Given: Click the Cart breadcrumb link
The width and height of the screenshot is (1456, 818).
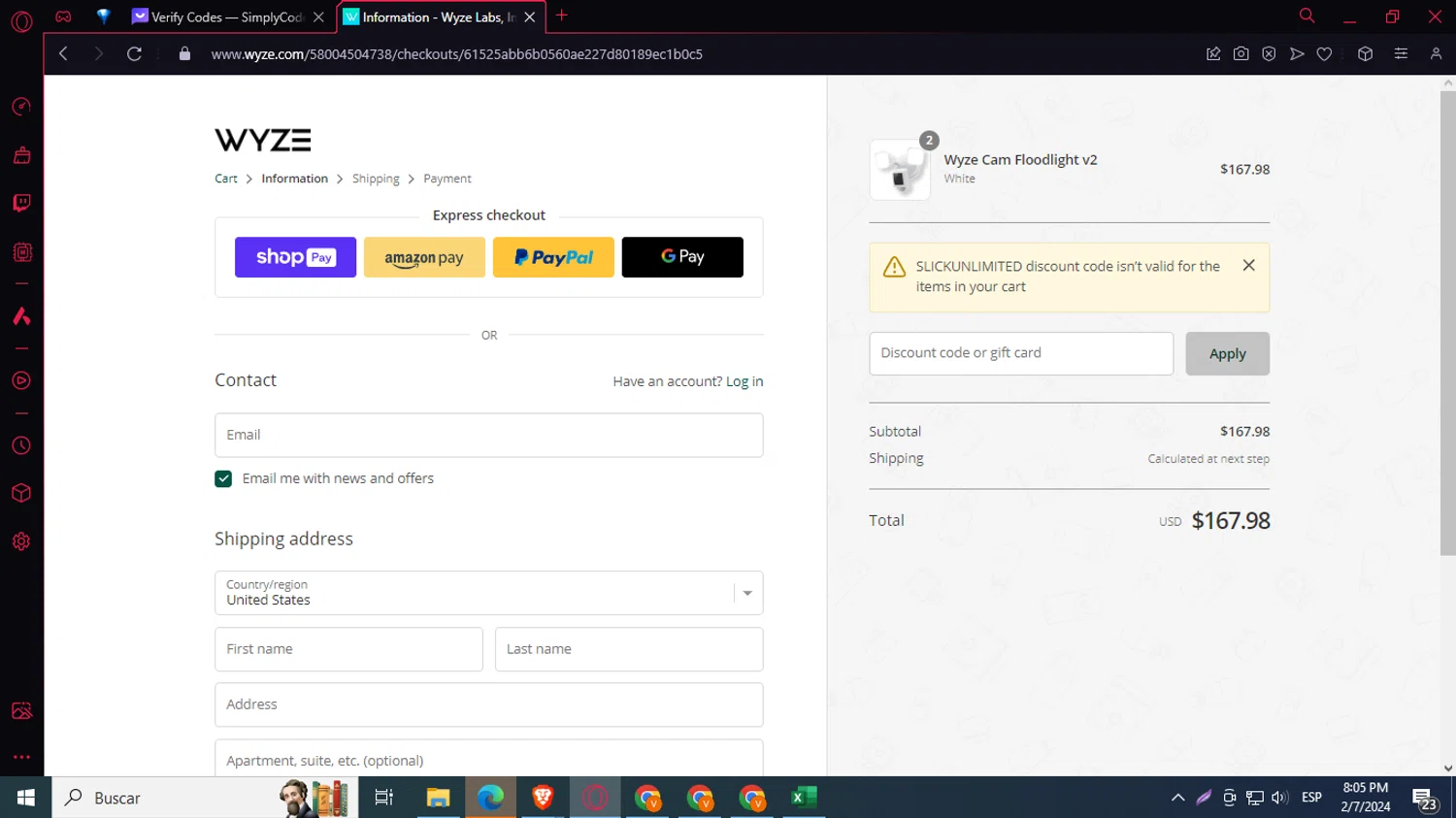Looking at the screenshot, I should point(225,179).
